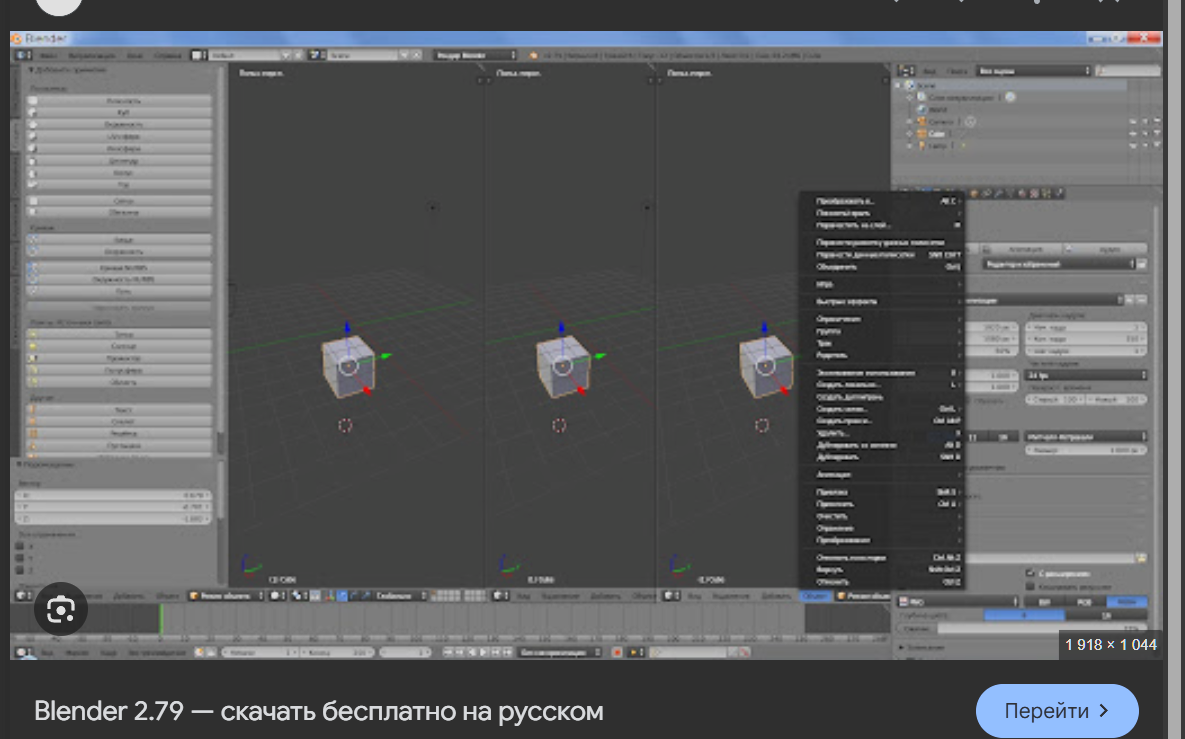Expand the Cube item in the outliner
1185x739 pixels.
(x=910, y=134)
